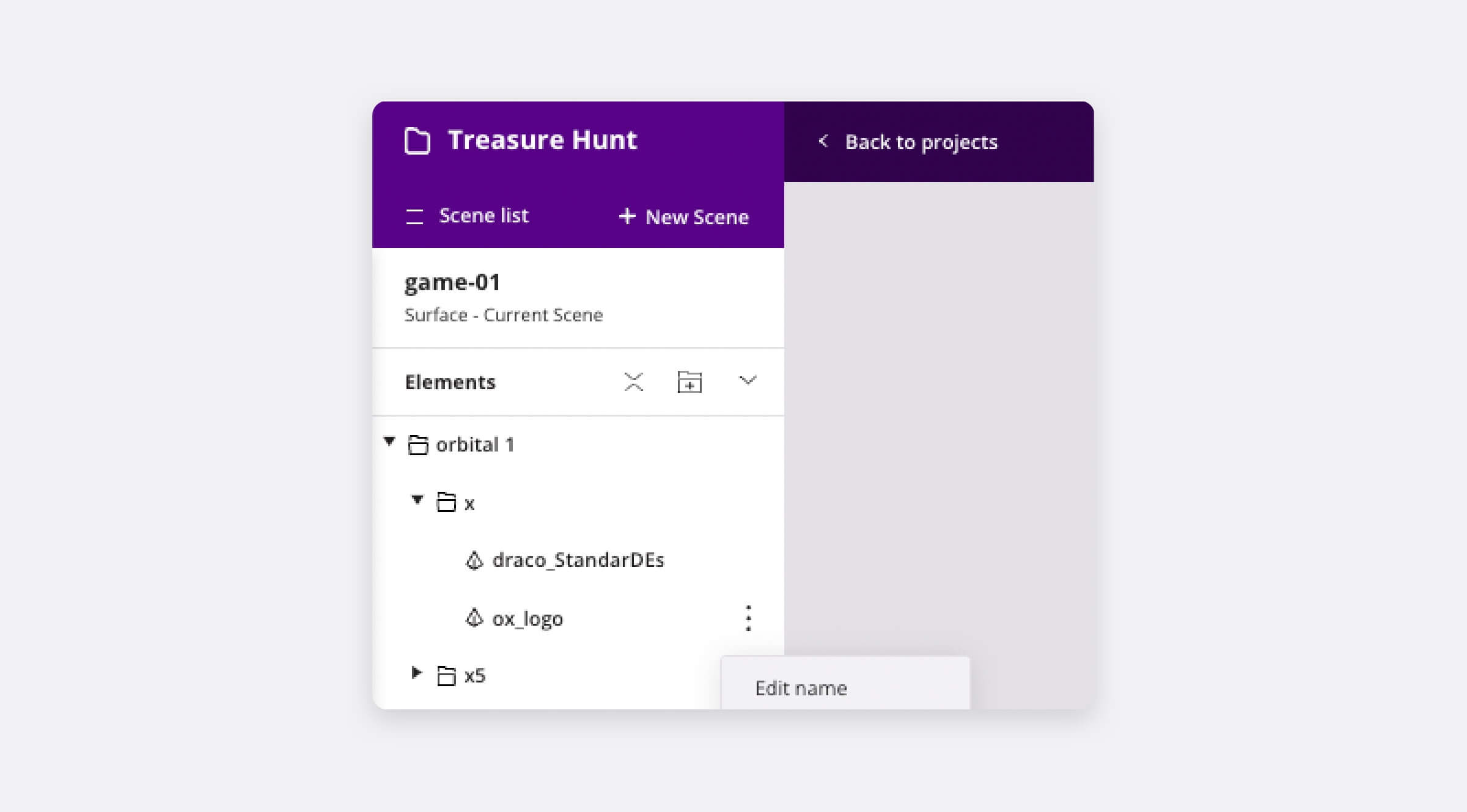The height and width of the screenshot is (812, 1467).
Task: Click the close/clear icon in Elements panel
Action: click(633, 382)
